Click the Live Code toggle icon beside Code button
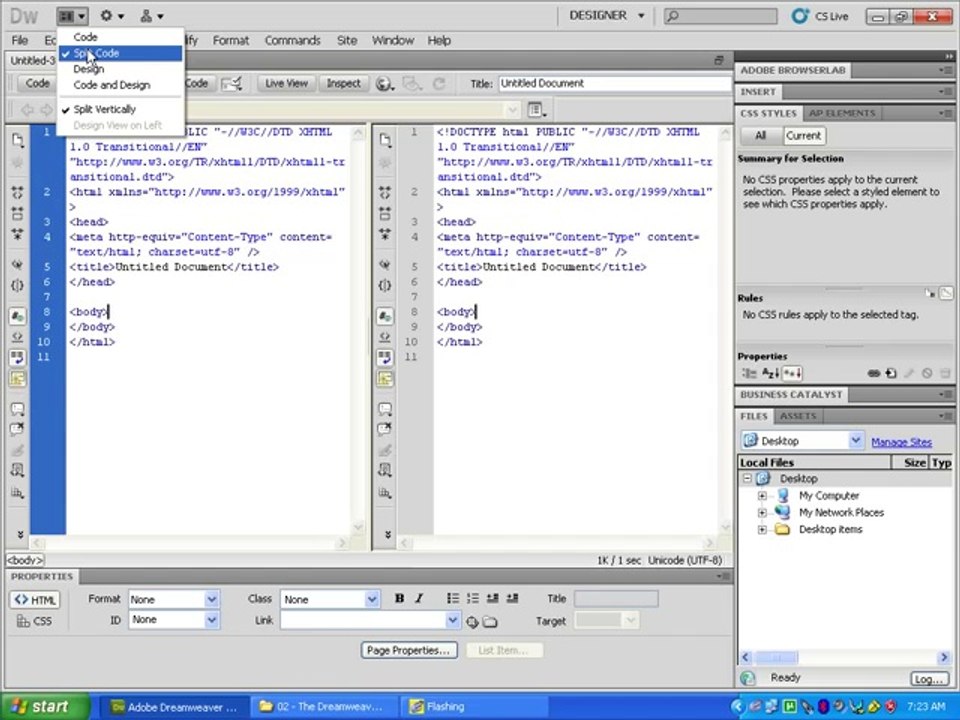 [x=231, y=84]
